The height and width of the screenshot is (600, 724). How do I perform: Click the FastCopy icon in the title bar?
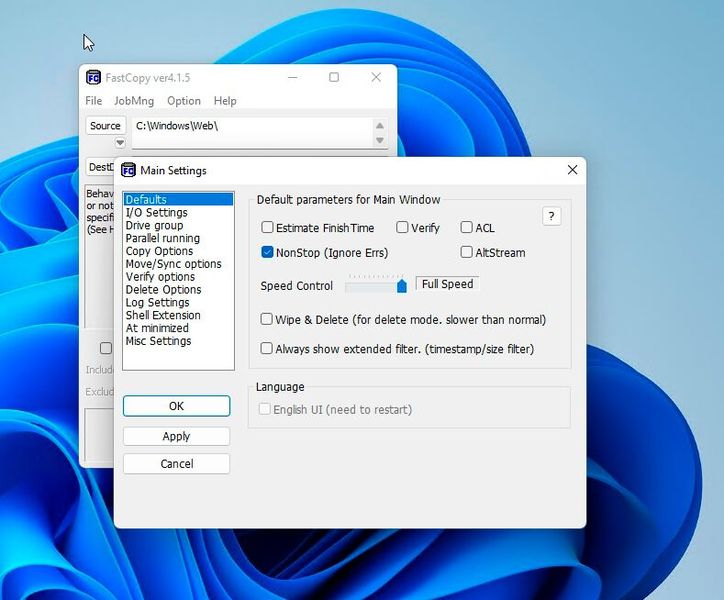point(93,78)
